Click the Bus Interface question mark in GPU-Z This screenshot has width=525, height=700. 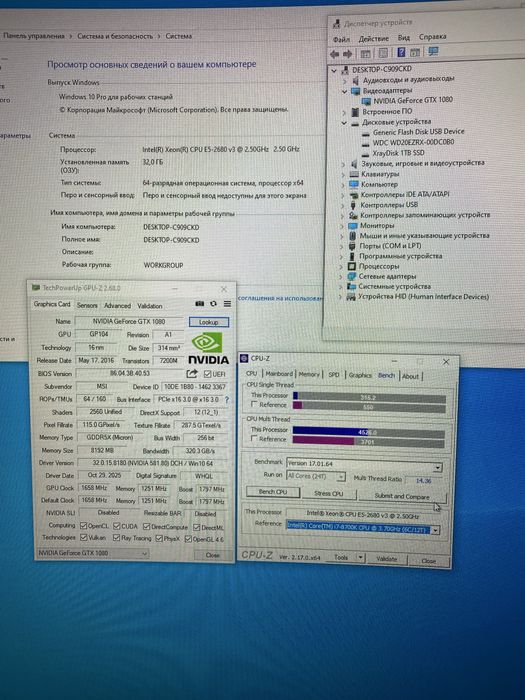point(227,400)
